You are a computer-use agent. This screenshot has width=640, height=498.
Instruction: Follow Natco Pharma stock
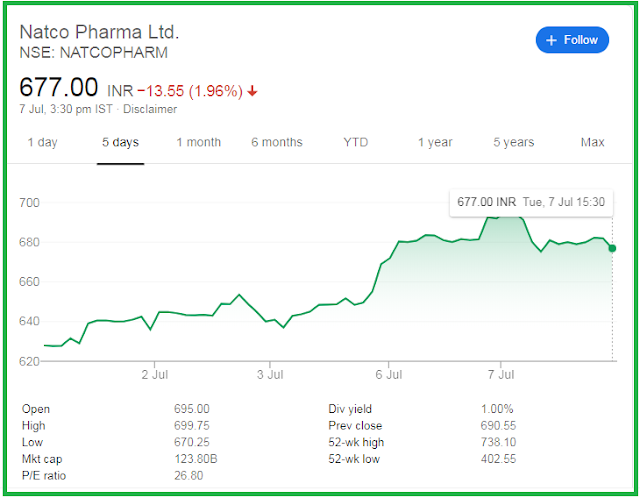coord(572,40)
